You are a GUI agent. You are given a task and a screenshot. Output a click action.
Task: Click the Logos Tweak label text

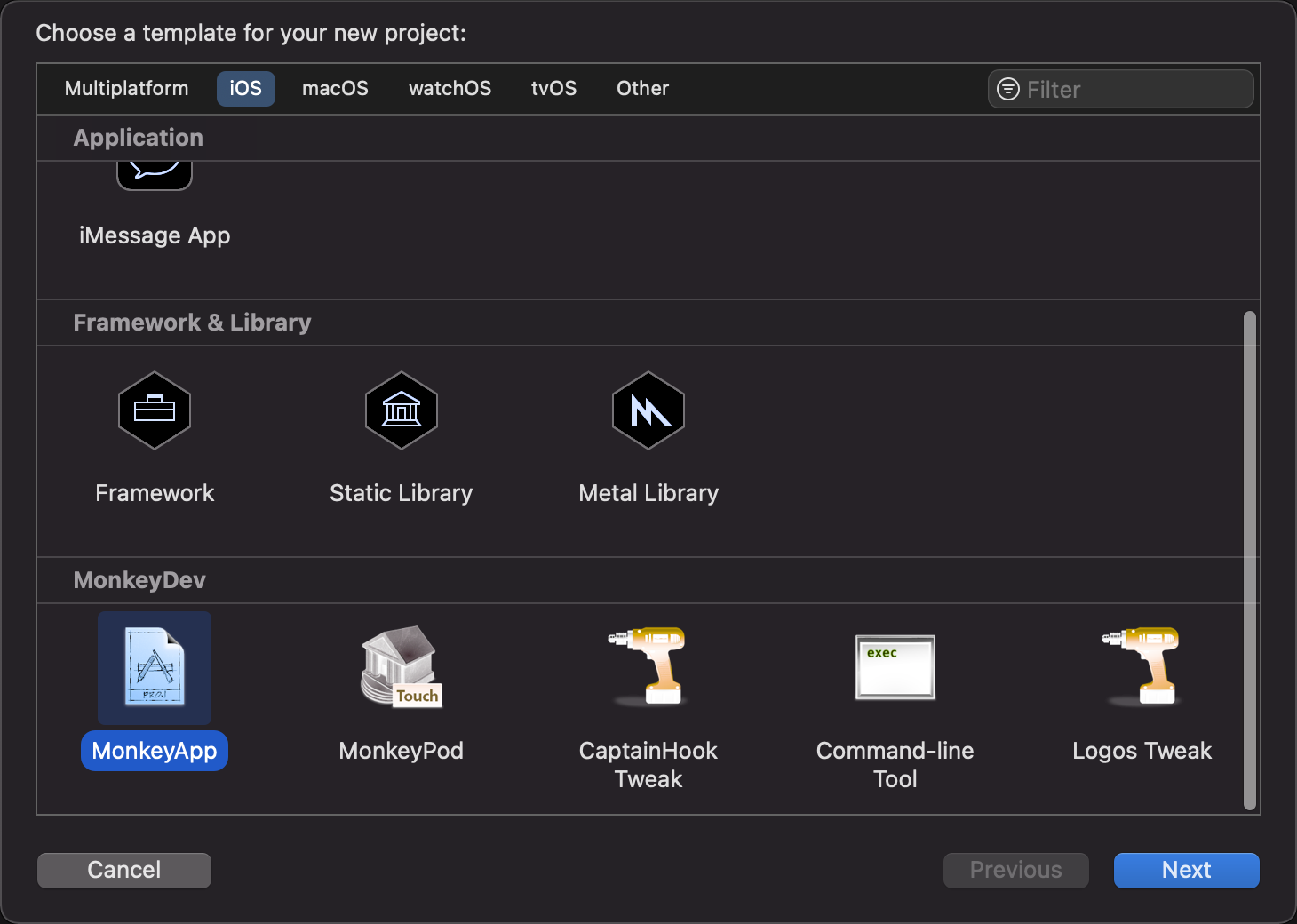(x=1142, y=751)
